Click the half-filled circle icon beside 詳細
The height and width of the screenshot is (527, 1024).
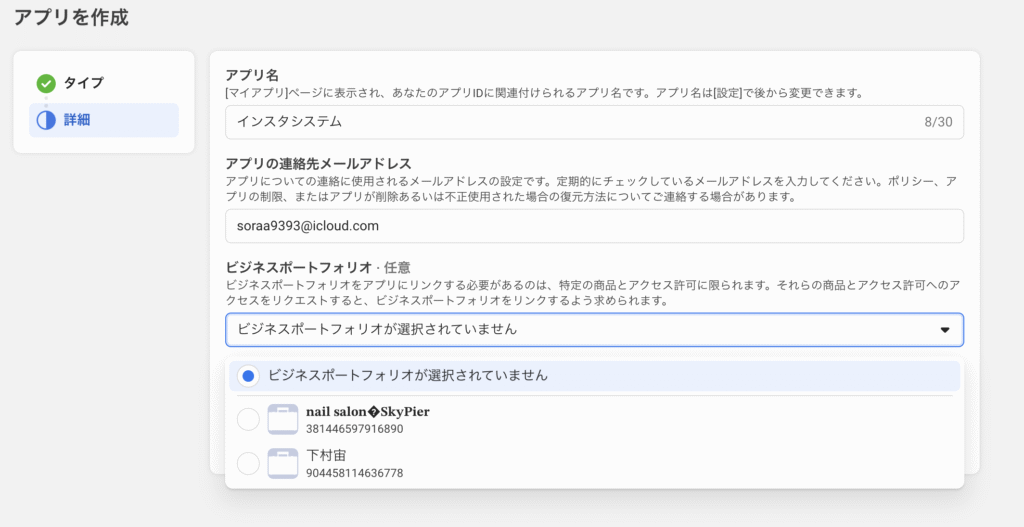coord(46,120)
